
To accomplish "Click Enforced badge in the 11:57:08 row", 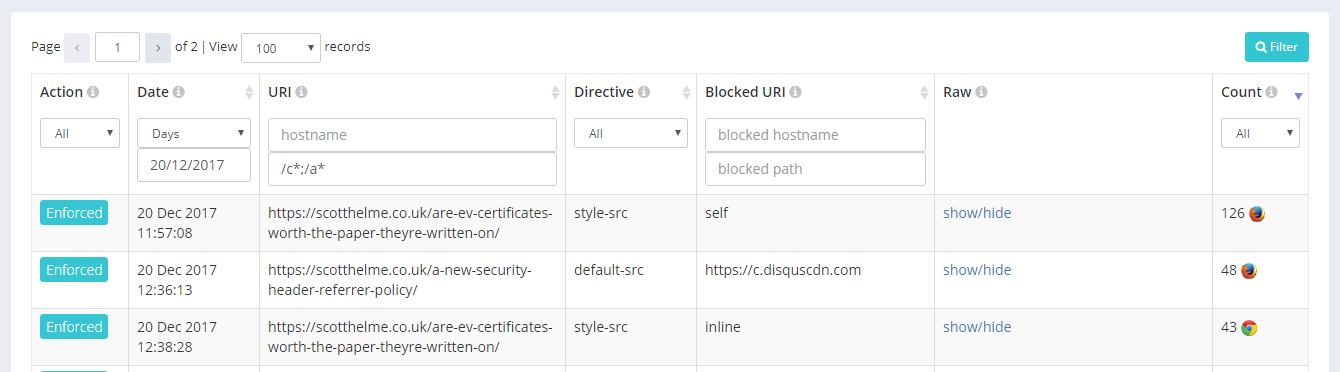I will point(74,213).
